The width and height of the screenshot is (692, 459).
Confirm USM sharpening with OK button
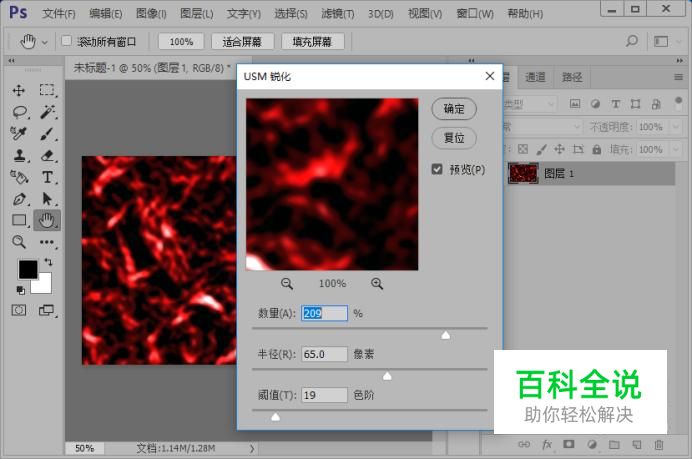tap(454, 109)
